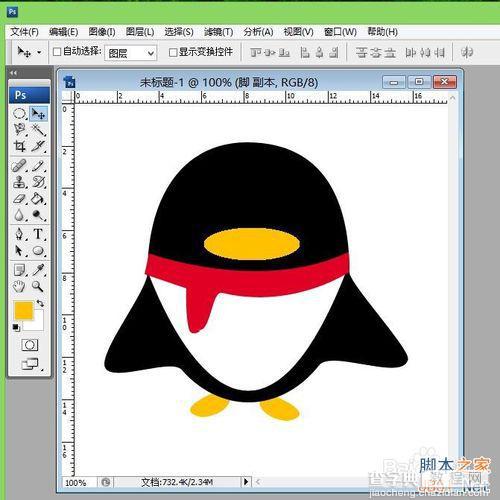
Task: Open the 分析(A) menu
Action: pyautogui.click(x=258, y=32)
